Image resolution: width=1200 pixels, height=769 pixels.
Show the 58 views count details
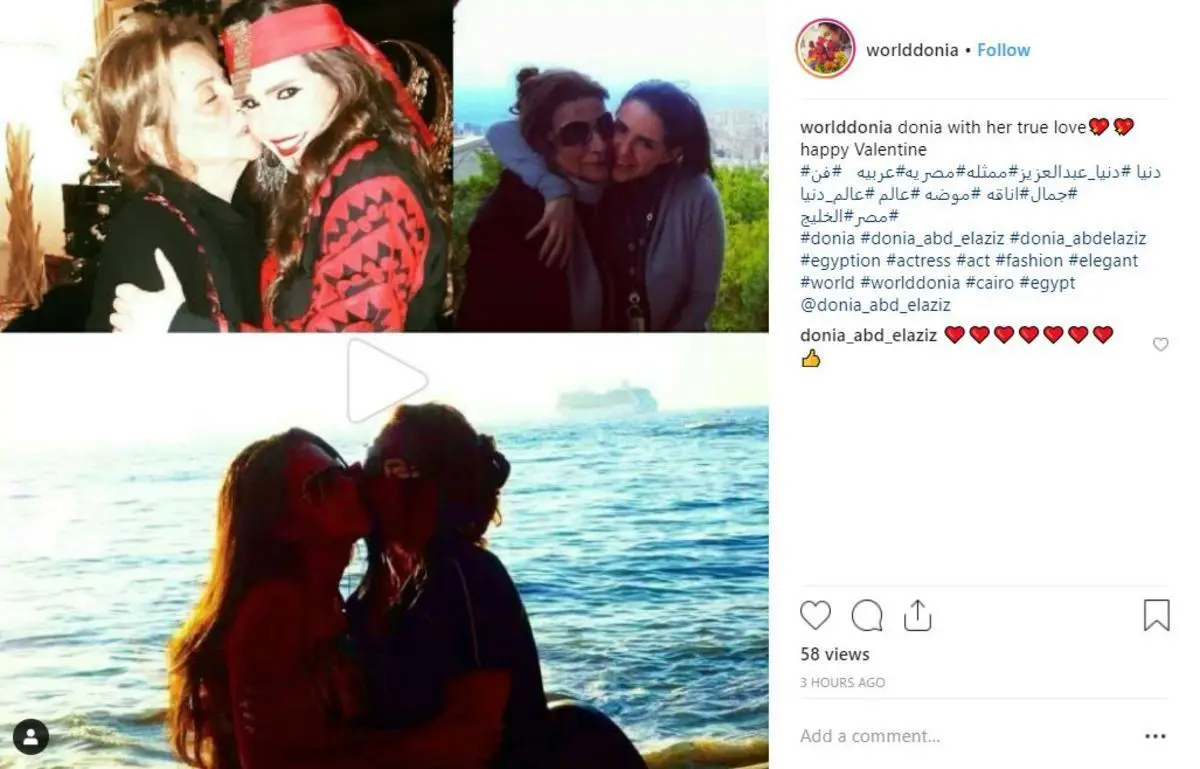835,655
